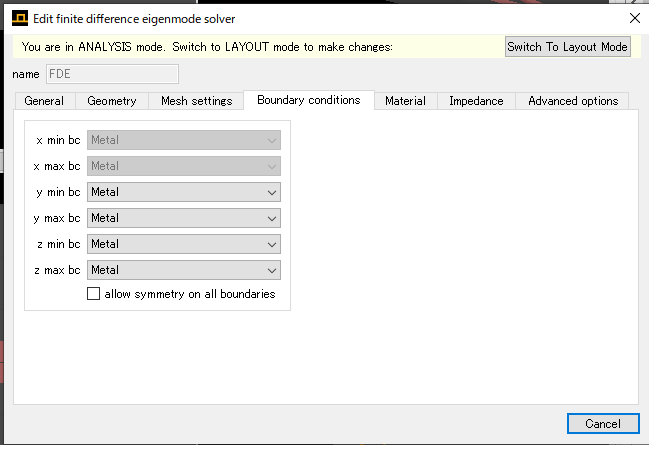Expand the y max bc dropdown

point(183,218)
